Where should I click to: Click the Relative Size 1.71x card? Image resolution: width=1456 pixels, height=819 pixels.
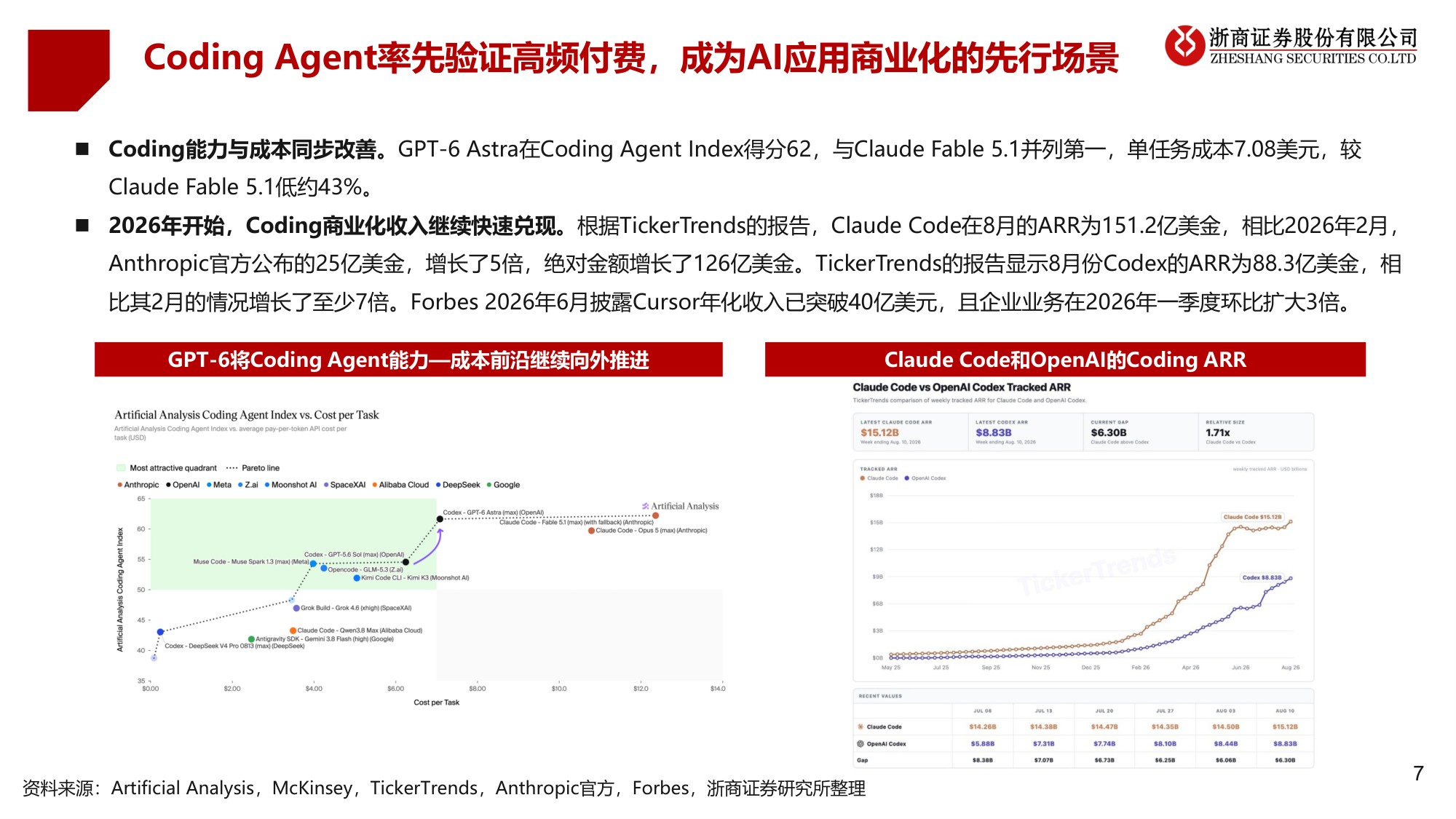(1256, 432)
